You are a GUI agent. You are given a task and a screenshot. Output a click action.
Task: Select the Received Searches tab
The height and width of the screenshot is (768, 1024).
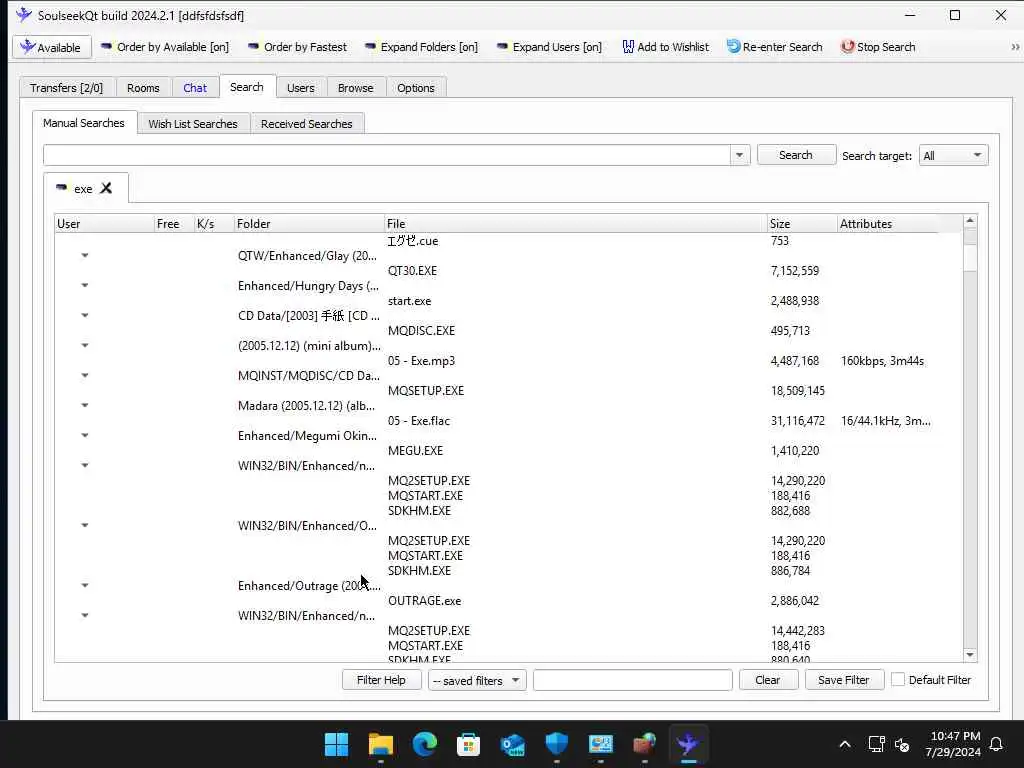click(306, 123)
